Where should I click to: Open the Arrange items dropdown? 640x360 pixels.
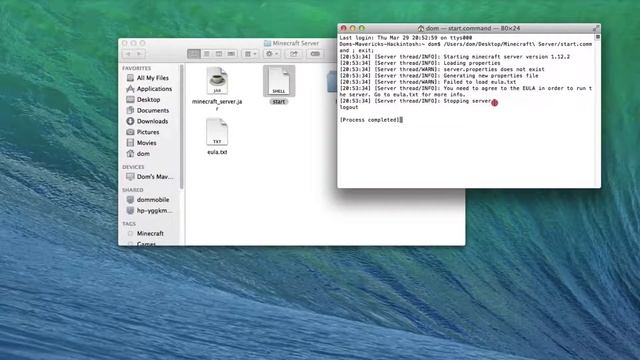(x=250, y=54)
